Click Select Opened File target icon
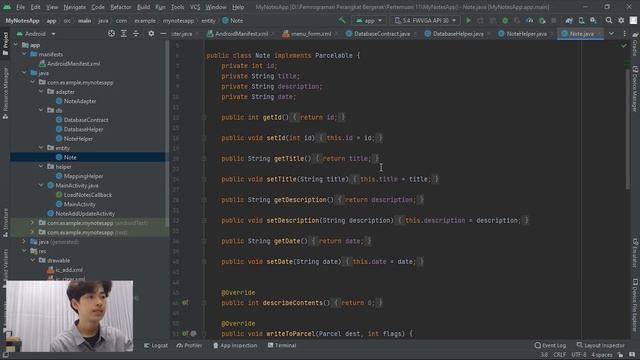Image resolution: width=640 pixels, height=360 pixels. pos(111,33)
